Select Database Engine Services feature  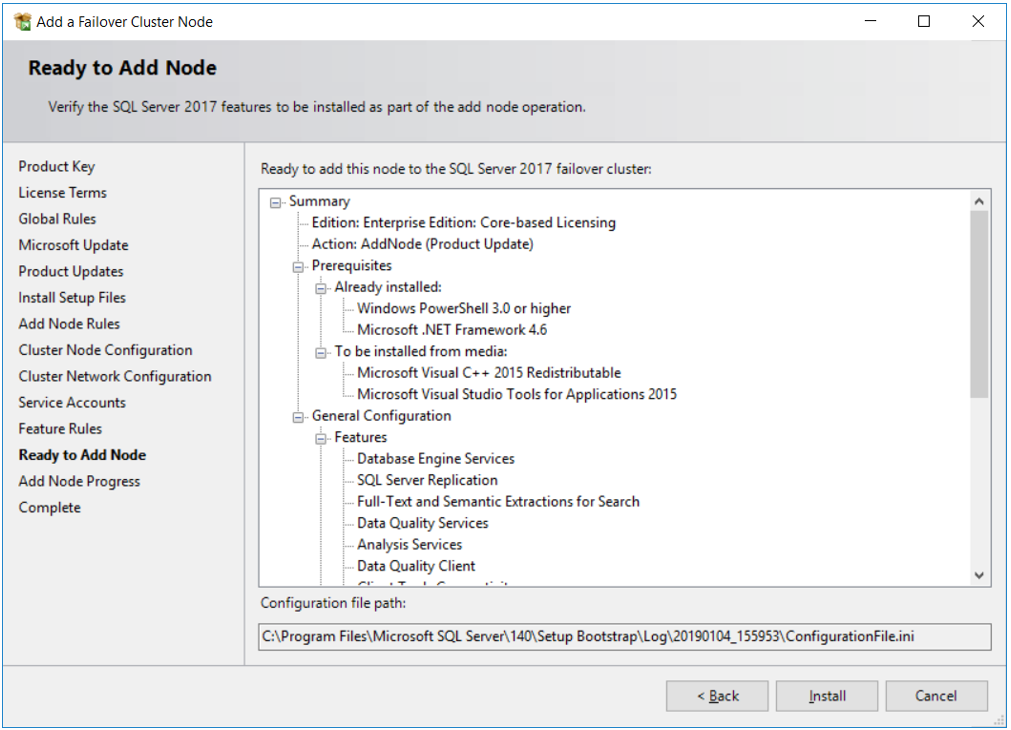tap(436, 459)
